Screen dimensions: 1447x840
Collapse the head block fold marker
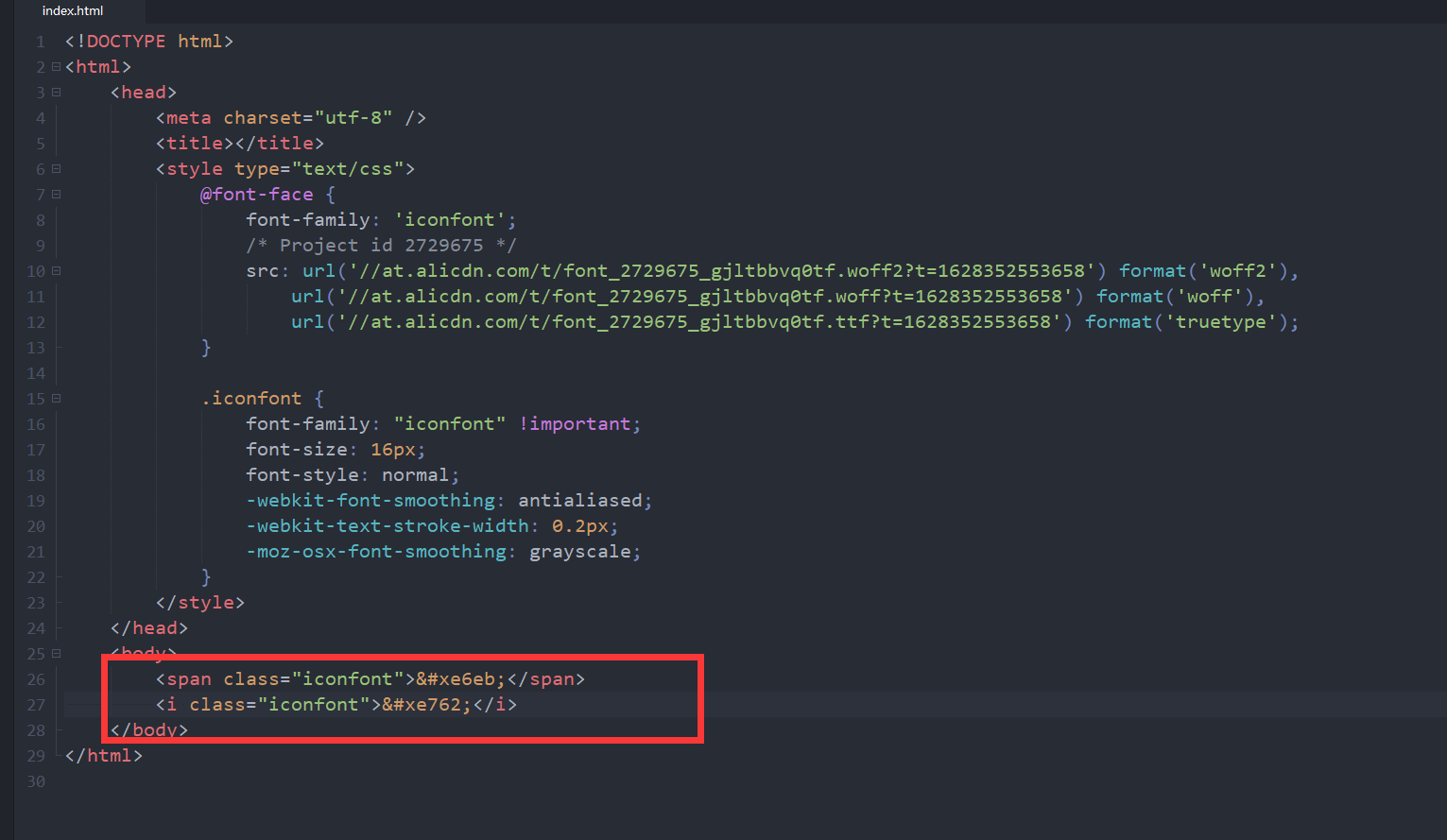56,93
